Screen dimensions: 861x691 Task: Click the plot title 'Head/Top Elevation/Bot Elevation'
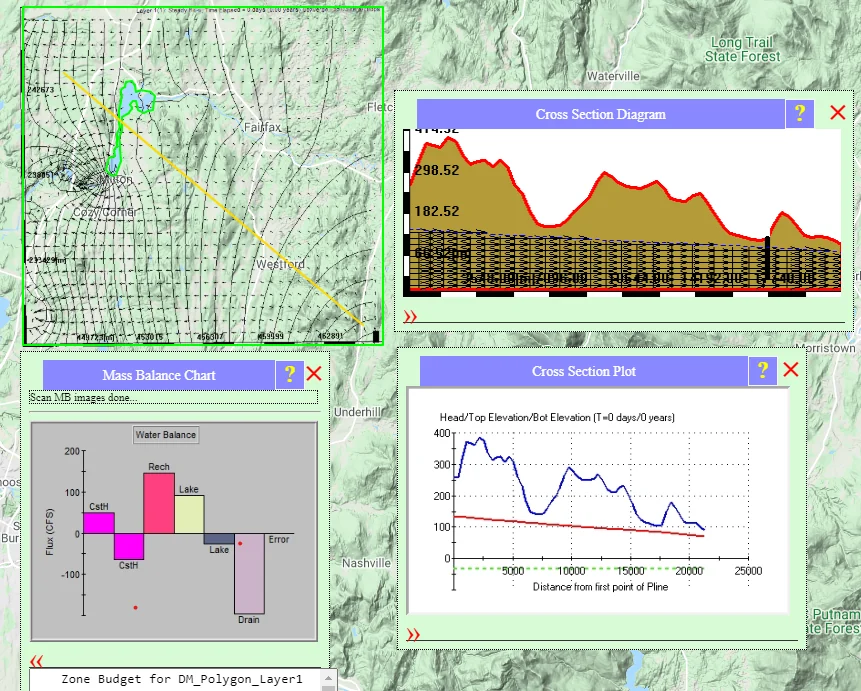point(557,417)
